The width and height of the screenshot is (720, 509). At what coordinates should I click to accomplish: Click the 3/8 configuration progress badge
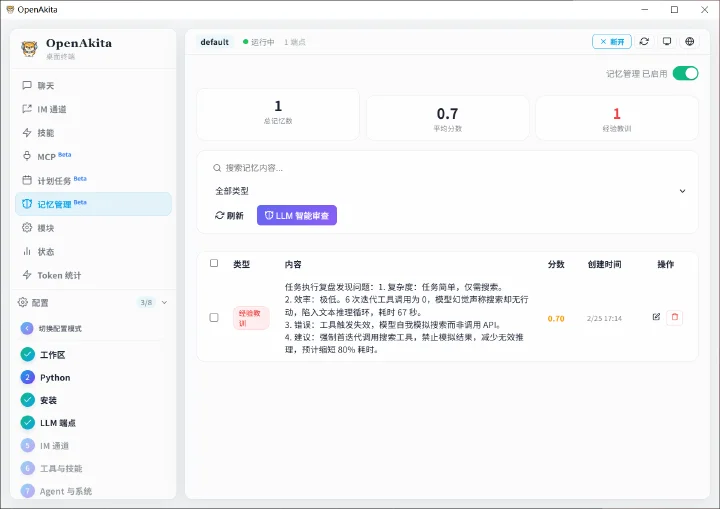[146, 302]
